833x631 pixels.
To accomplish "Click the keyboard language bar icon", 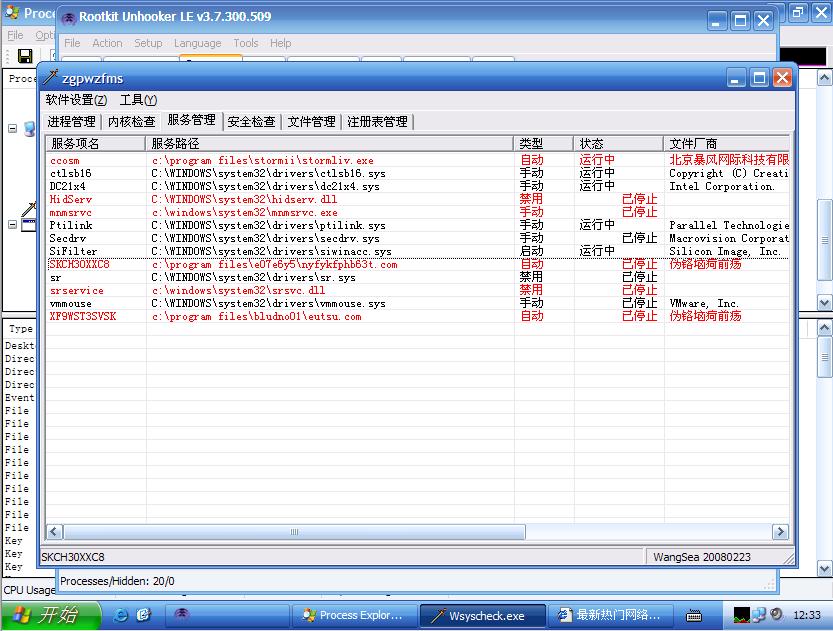I will pos(694,616).
